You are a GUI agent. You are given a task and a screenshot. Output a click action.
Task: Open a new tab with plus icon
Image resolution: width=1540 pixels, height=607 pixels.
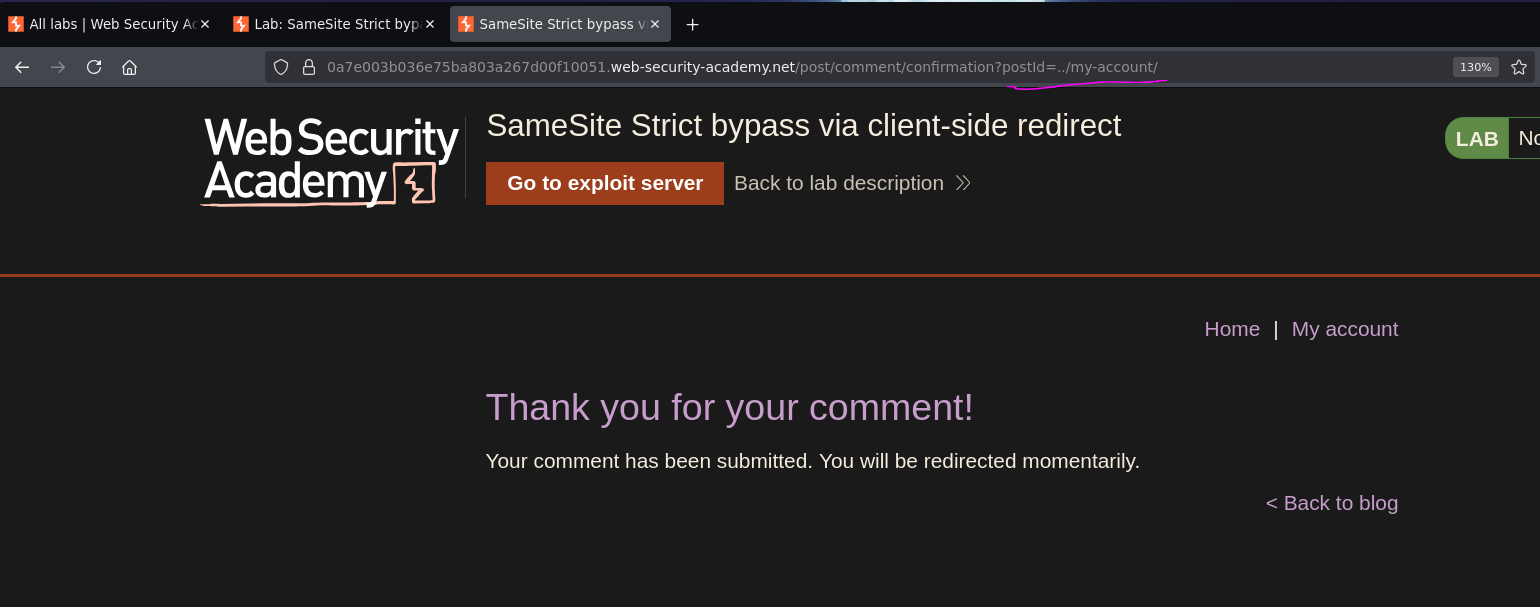click(692, 24)
